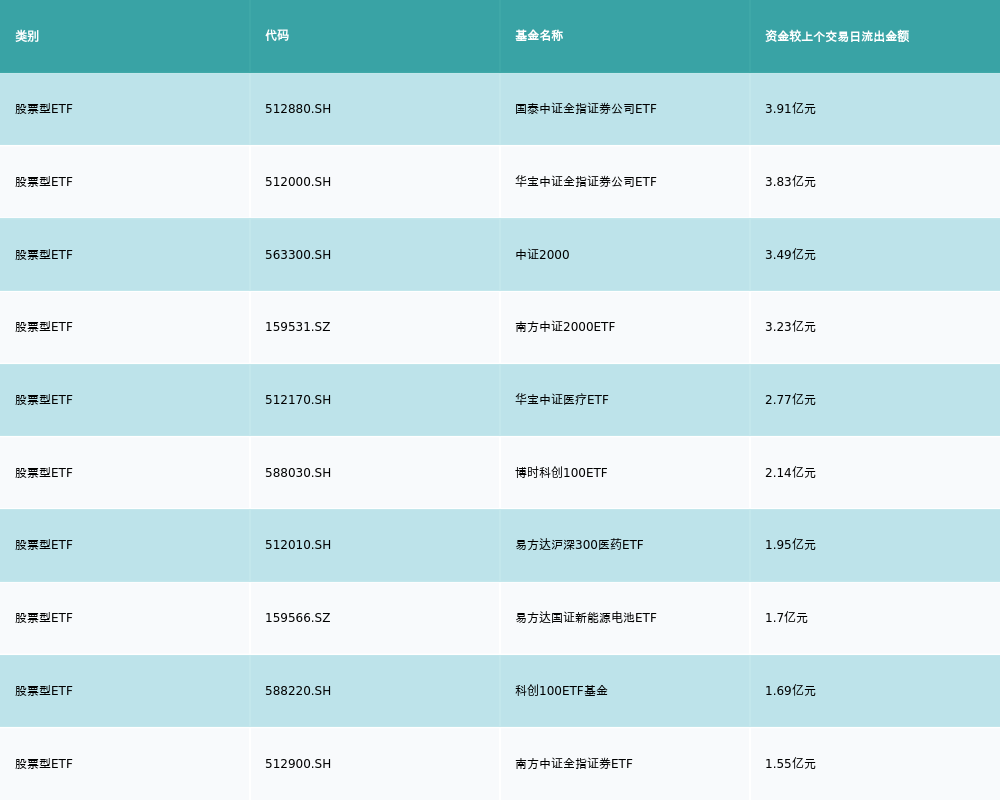Click the 代码 column header
Viewport: 1000px width, 800px height.
tap(277, 36)
